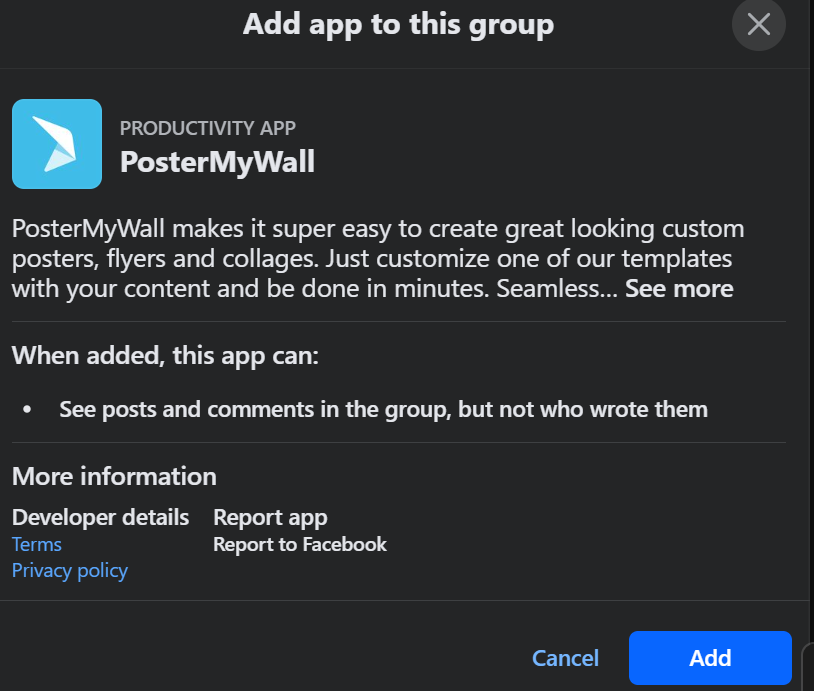The image size is (814, 691).
Task: Close the Add app dialog
Action: pos(758,24)
